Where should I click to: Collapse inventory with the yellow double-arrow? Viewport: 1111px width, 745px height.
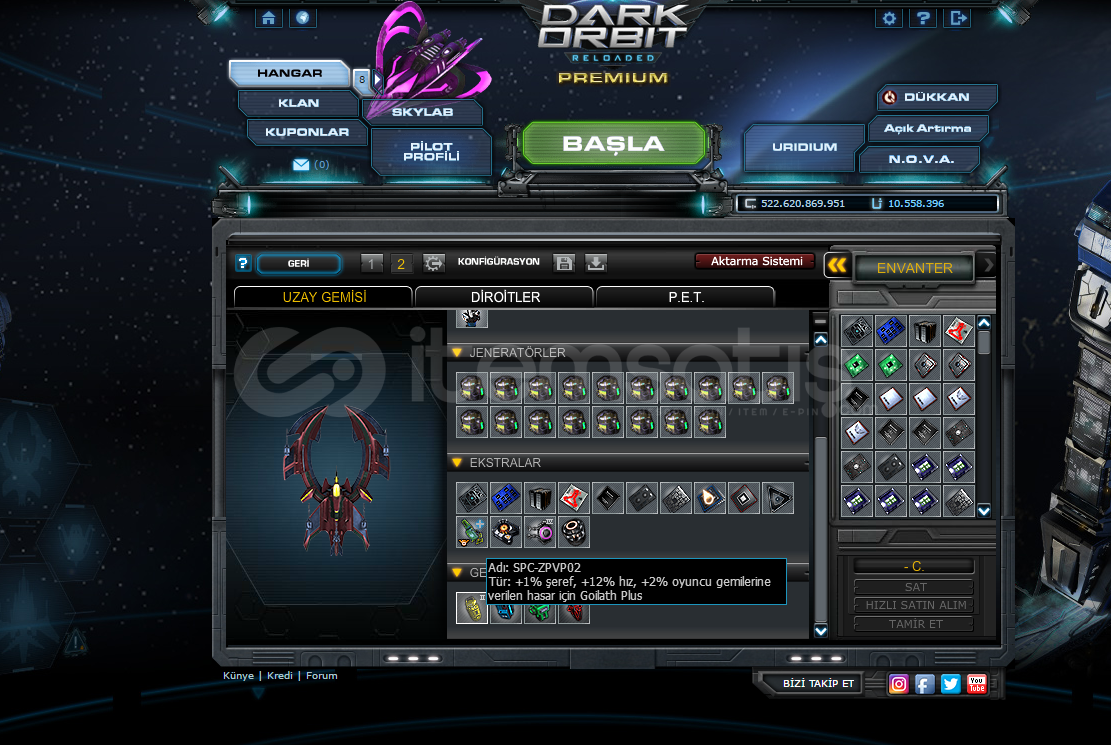point(837,266)
